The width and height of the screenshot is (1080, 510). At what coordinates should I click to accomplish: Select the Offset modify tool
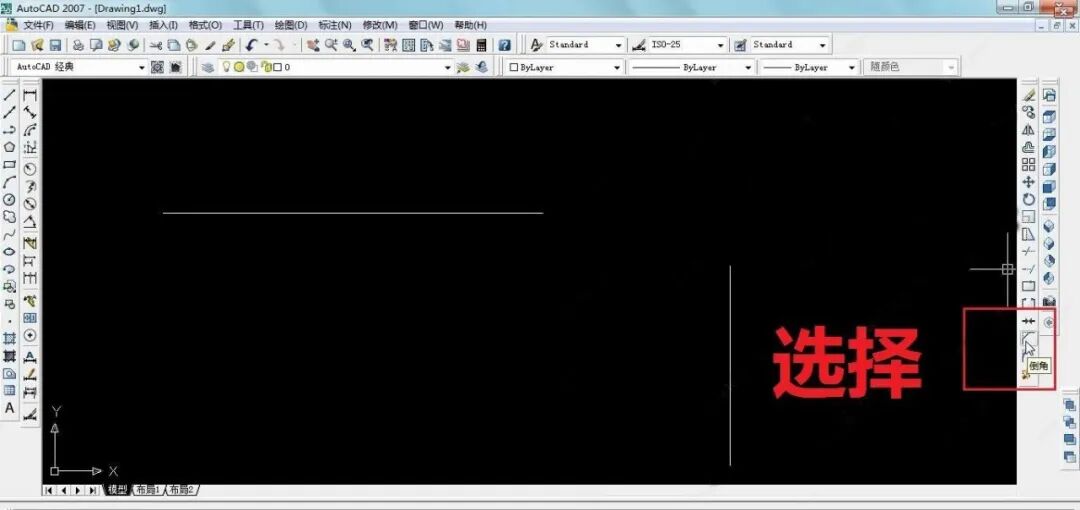(1028, 147)
